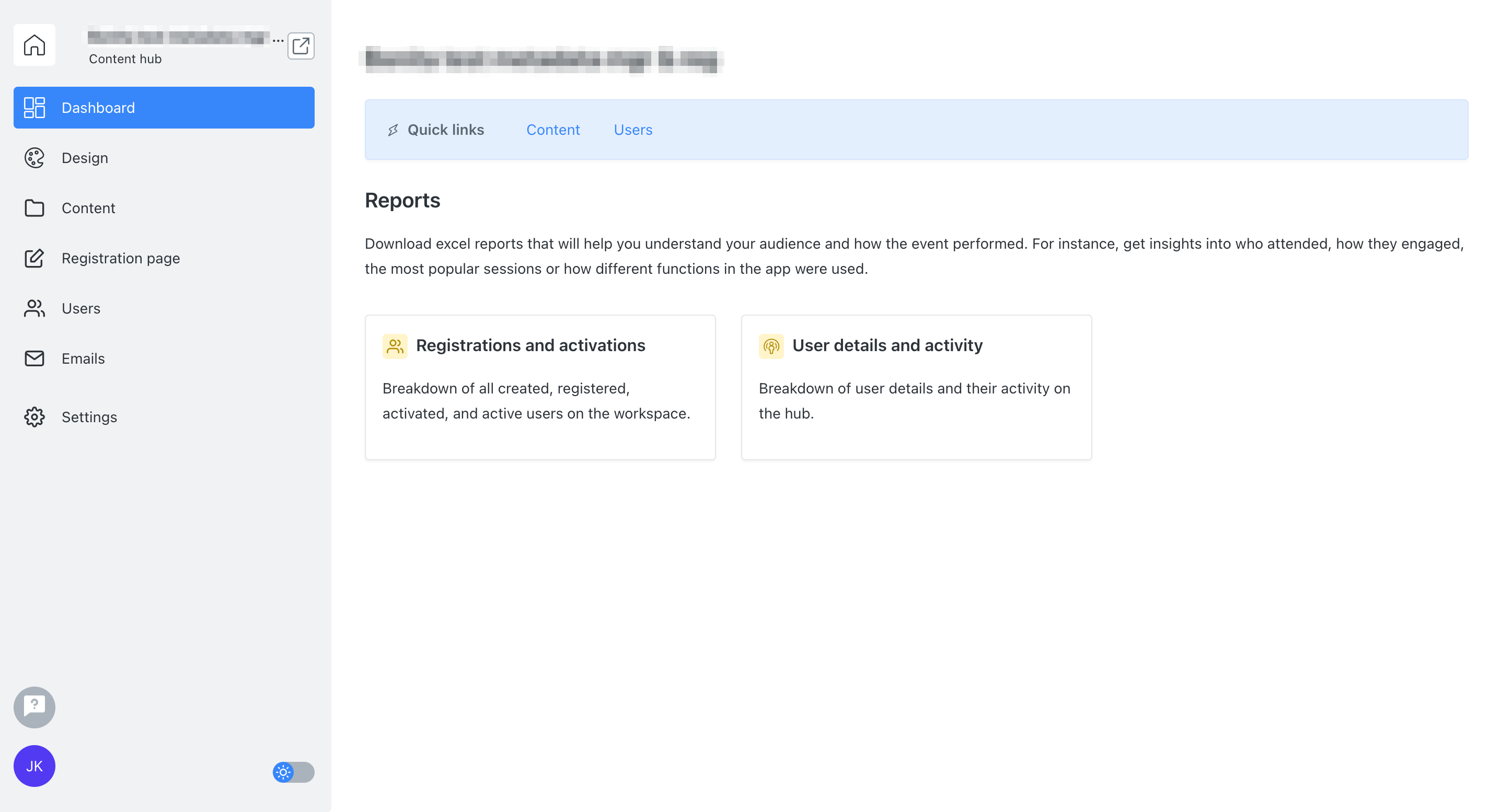Toggle the light/dark theme switch
This screenshot has height=812, width=1500.
(x=294, y=772)
